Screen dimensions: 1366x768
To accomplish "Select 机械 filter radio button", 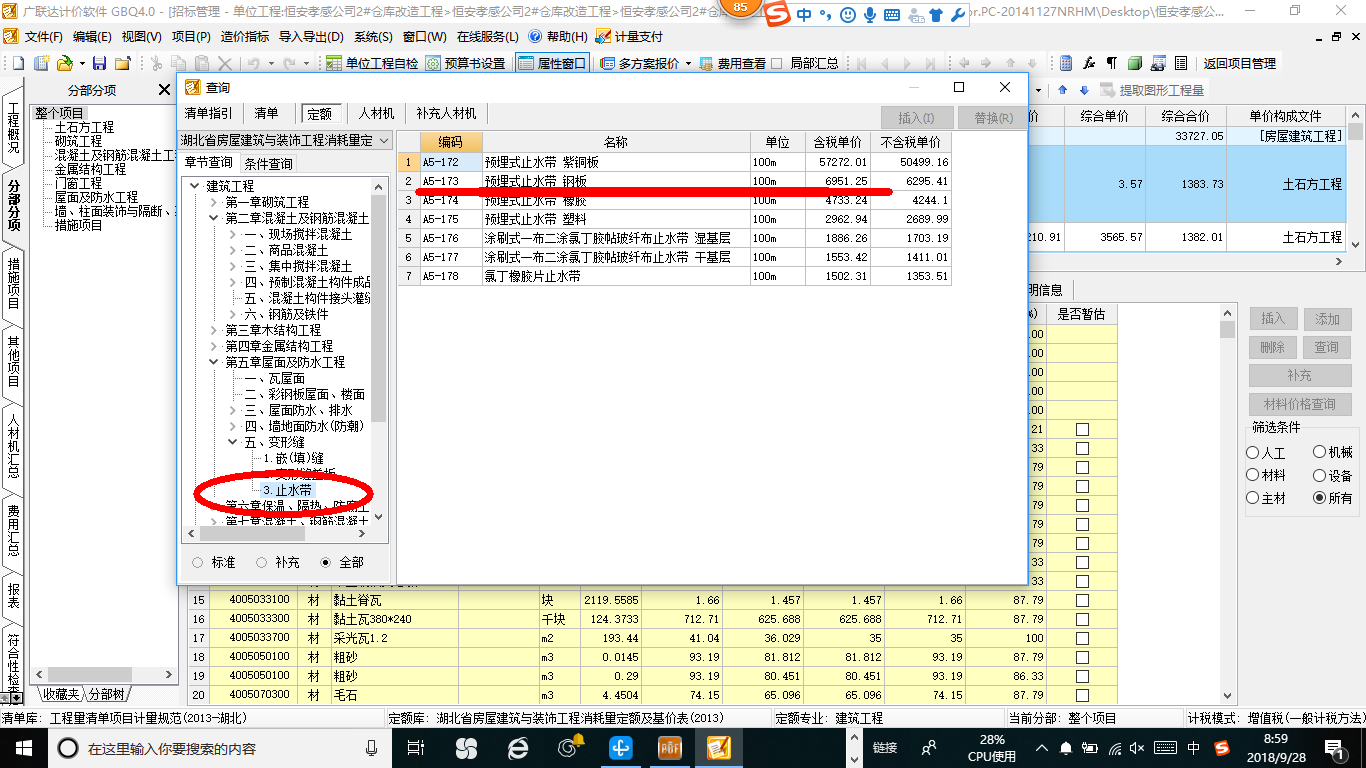I will click(x=1320, y=453).
